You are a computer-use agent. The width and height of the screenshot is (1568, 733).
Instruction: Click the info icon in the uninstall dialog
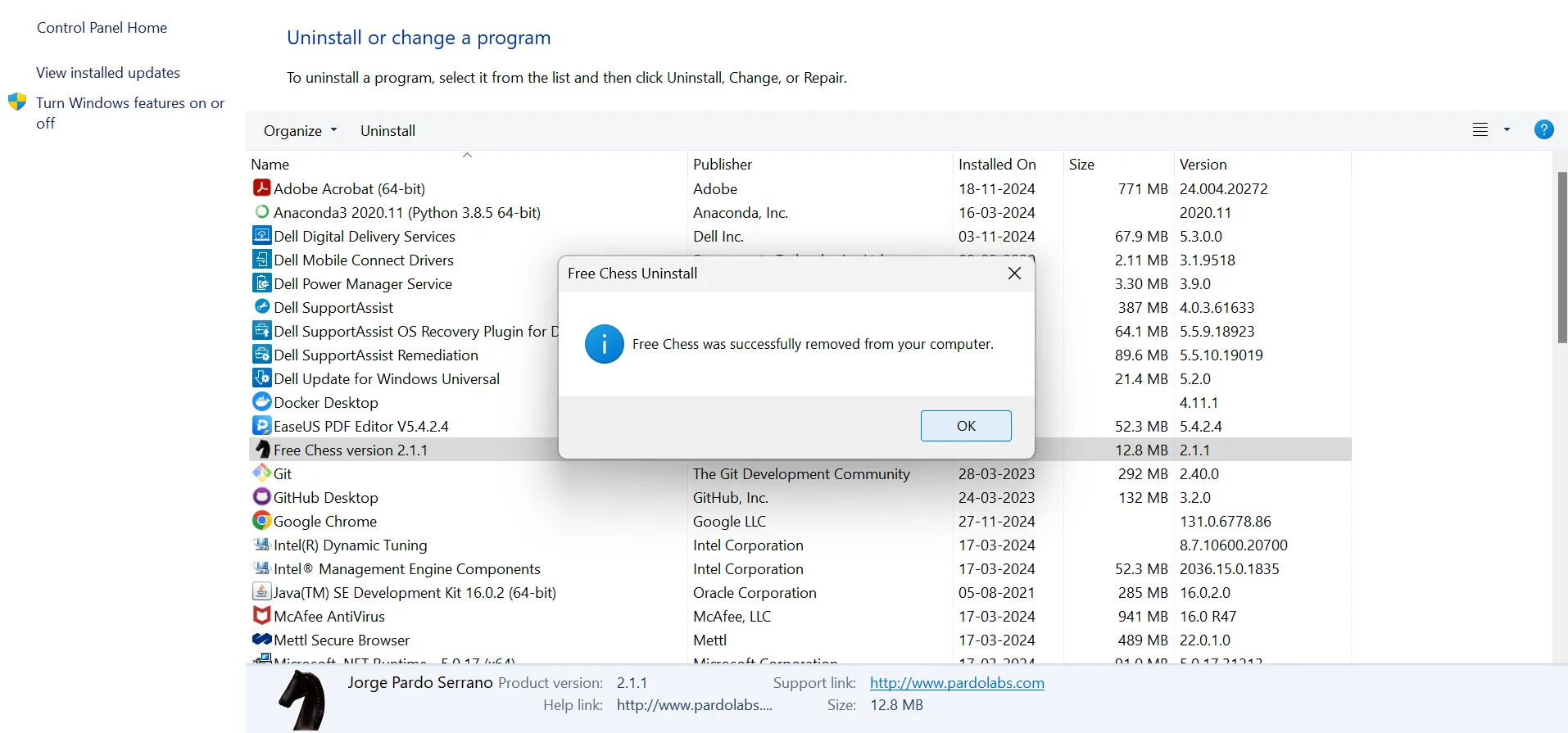605,344
